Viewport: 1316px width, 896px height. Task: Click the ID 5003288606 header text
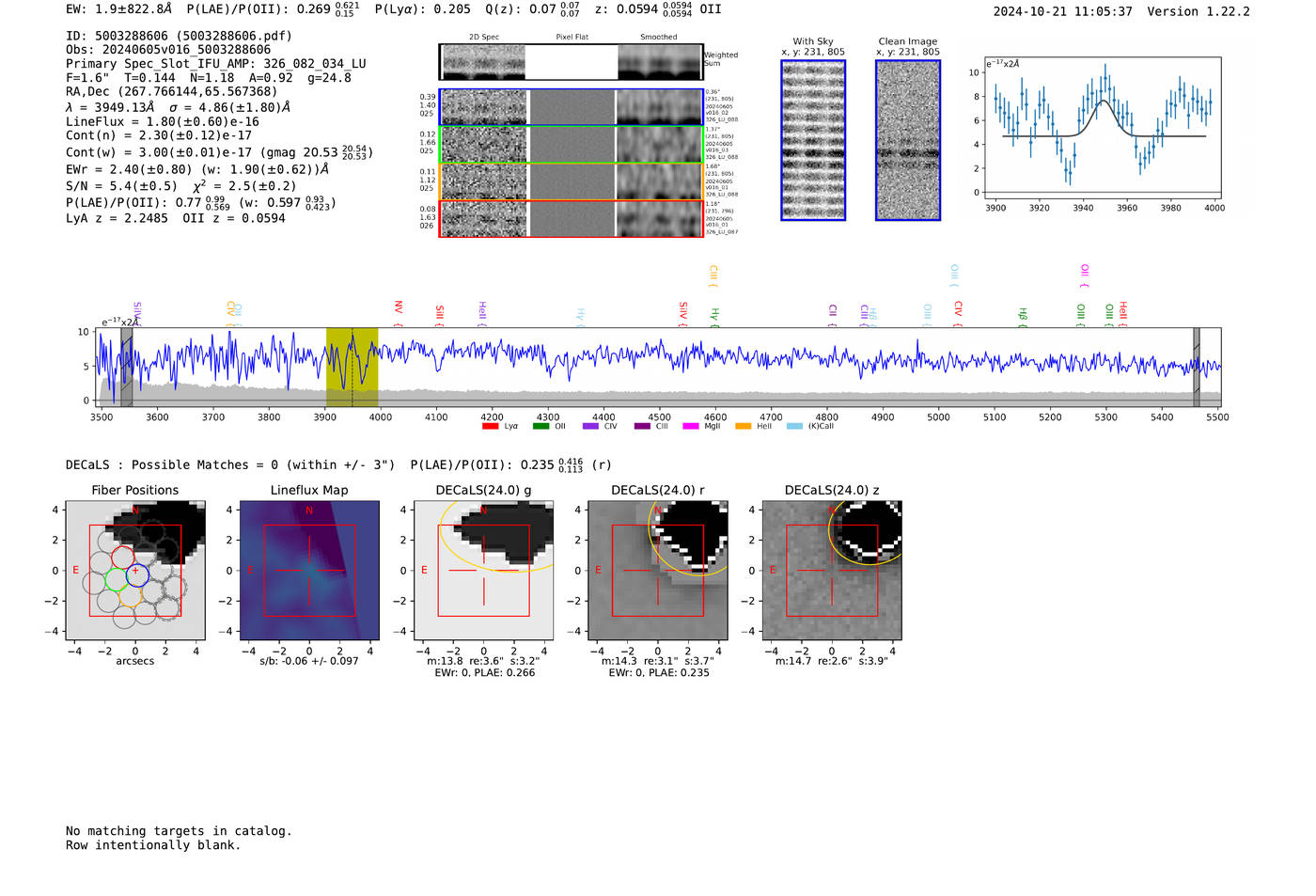pos(179,36)
